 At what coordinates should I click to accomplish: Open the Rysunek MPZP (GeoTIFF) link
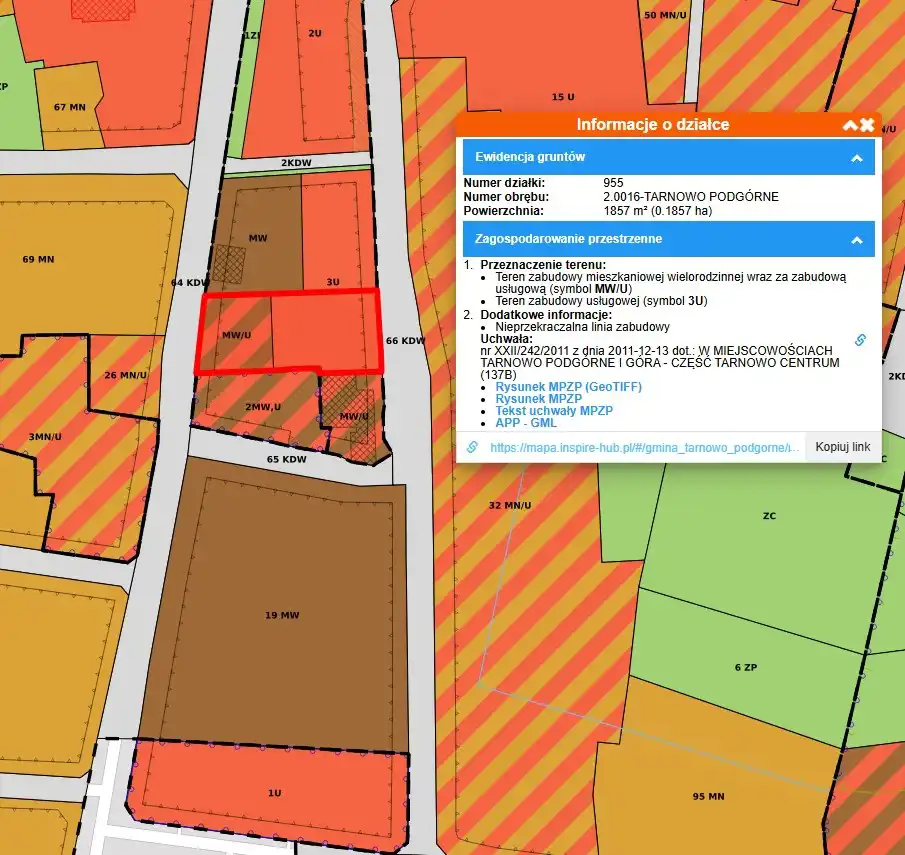[x=568, y=386]
